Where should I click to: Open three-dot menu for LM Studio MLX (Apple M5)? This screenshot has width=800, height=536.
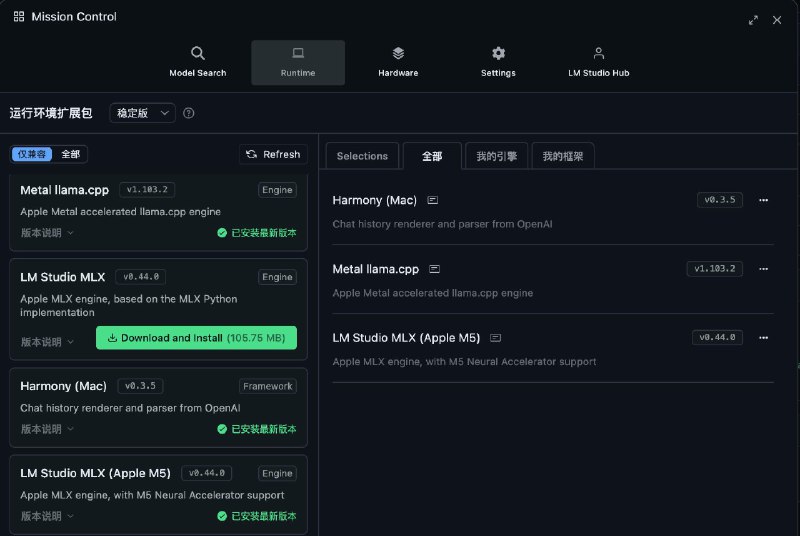pos(763,338)
